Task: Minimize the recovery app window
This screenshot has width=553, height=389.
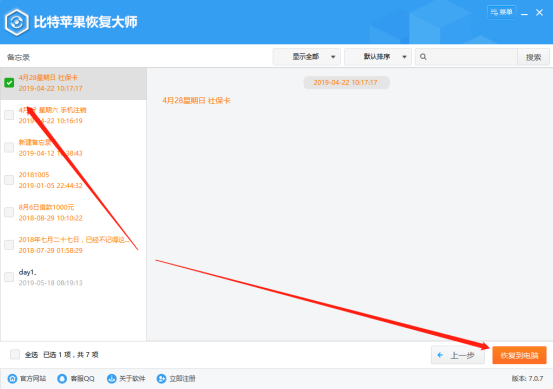Action: 524,13
